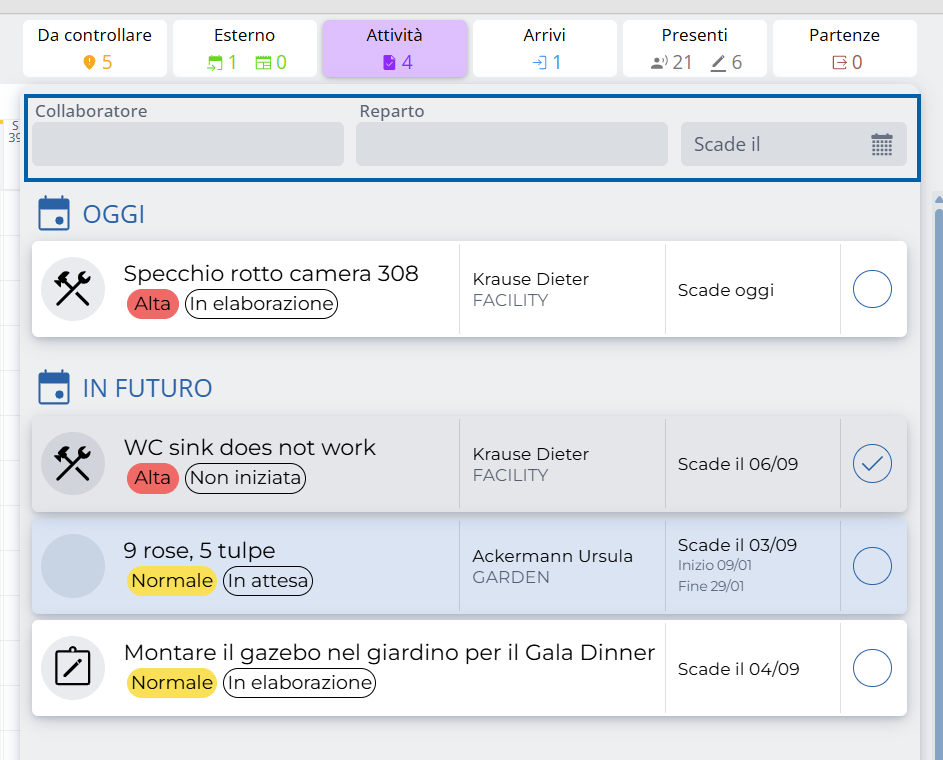
Task: Switch to the Da controllare tab
Action: tap(95, 48)
